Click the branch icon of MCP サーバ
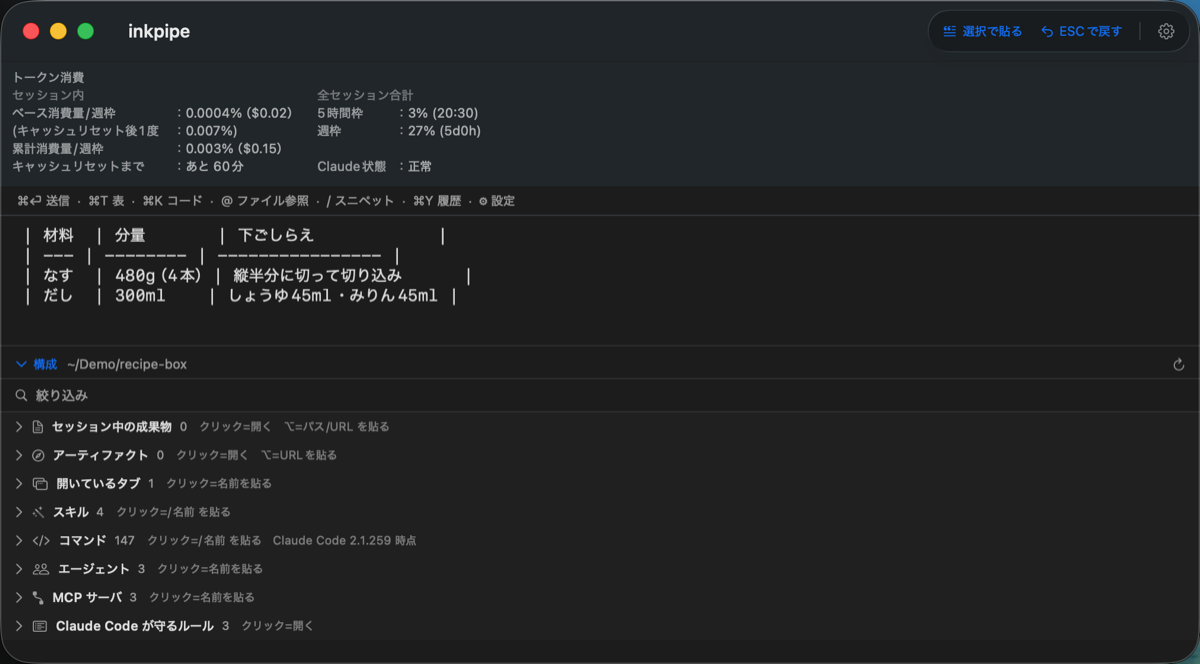This screenshot has width=1200, height=664. tap(38, 597)
